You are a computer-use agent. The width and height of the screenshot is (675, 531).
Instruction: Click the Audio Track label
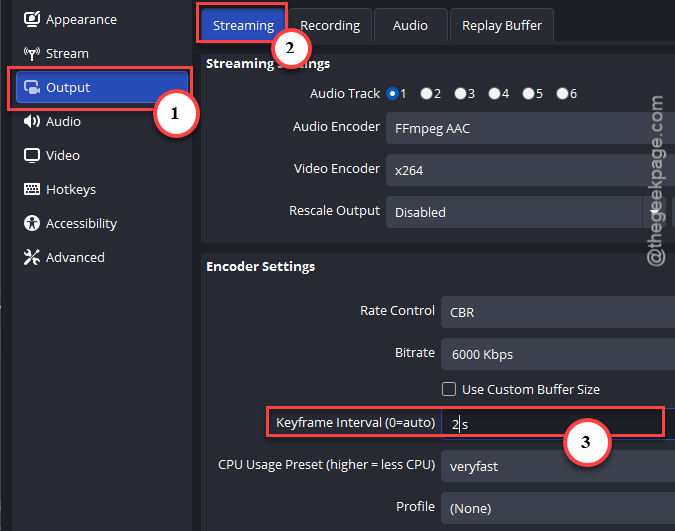(x=345, y=93)
